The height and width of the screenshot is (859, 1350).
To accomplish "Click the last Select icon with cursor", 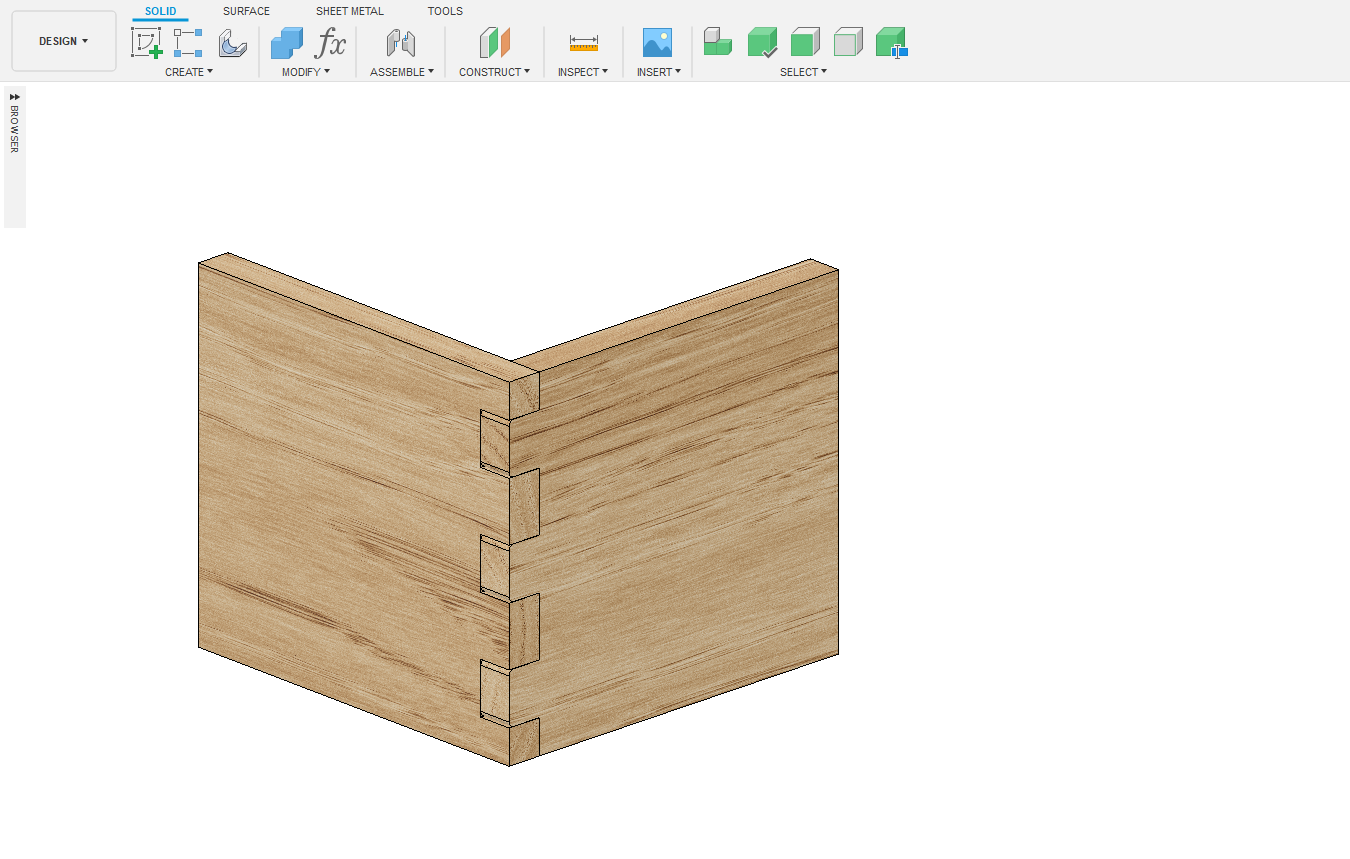I will pos(890,43).
